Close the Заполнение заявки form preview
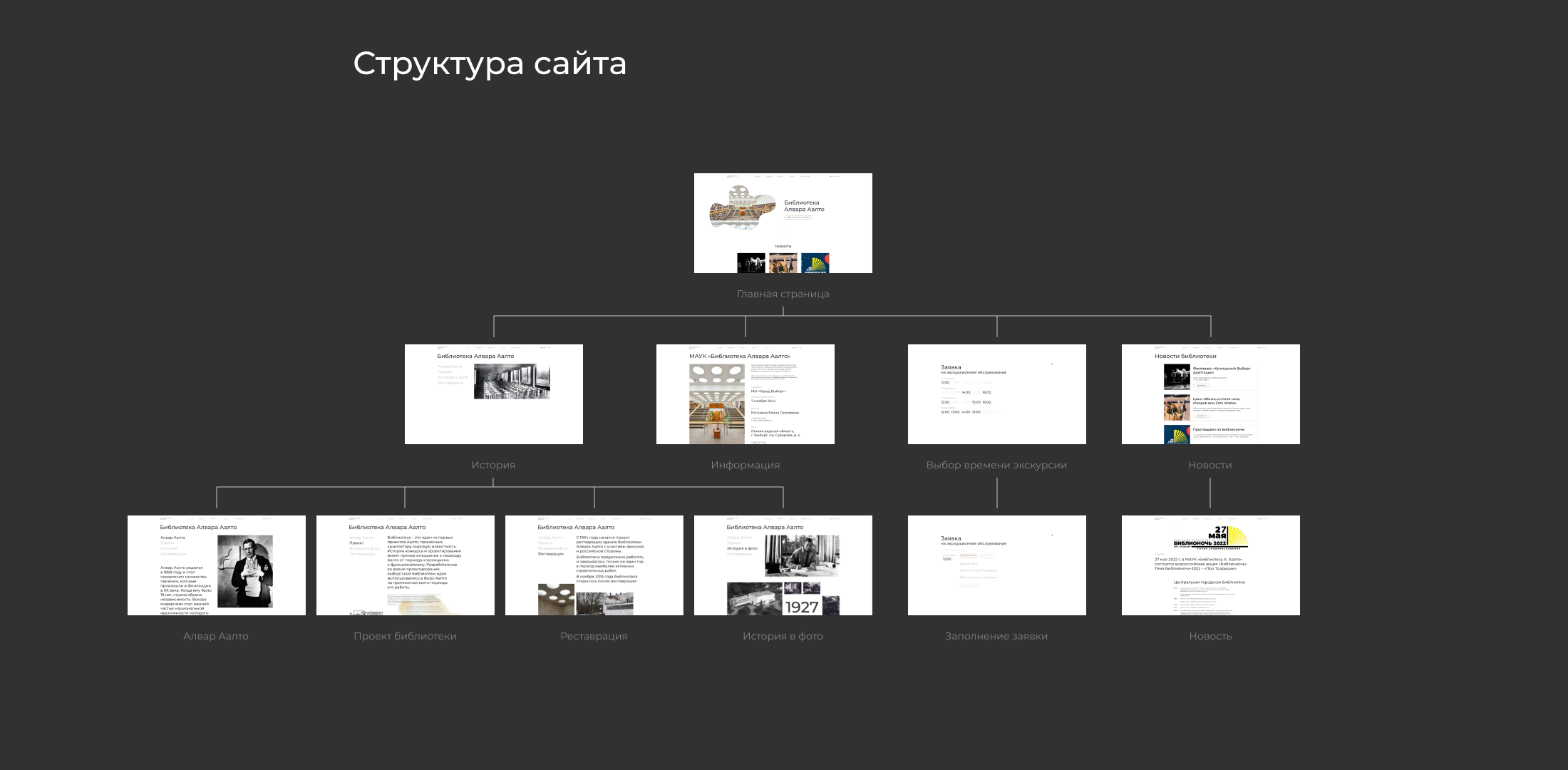Screen dimensions: 1568x770 coord(1052,535)
